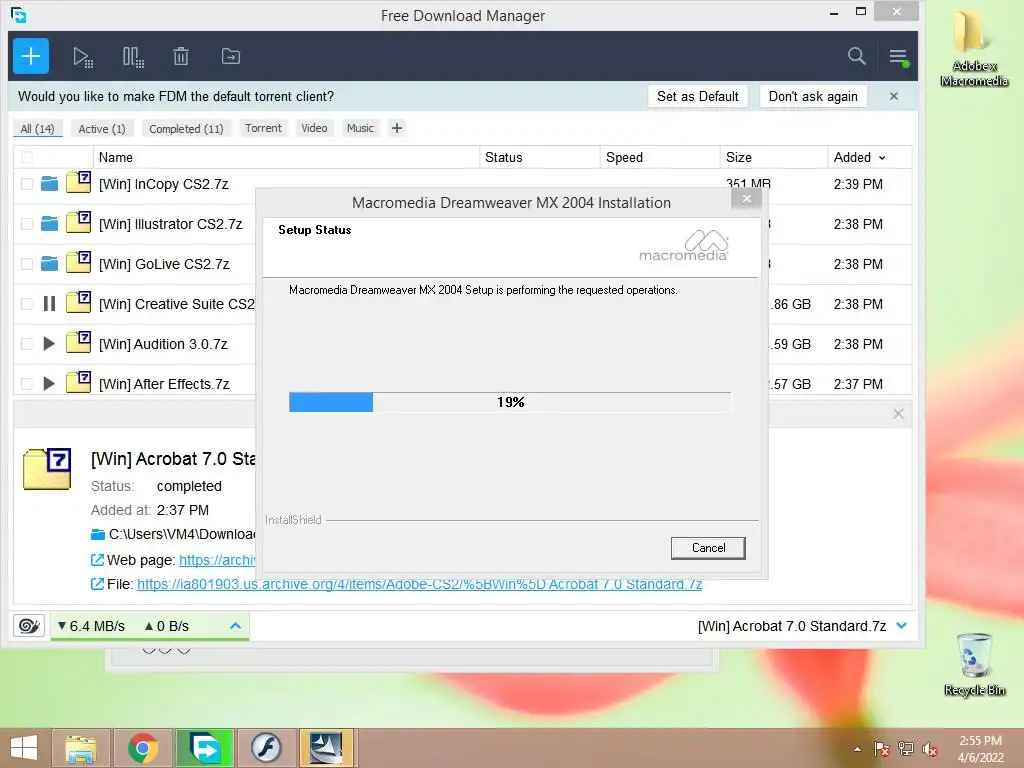
Task: Resume the After Effects.7z download
Action: click(x=48, y=383)
